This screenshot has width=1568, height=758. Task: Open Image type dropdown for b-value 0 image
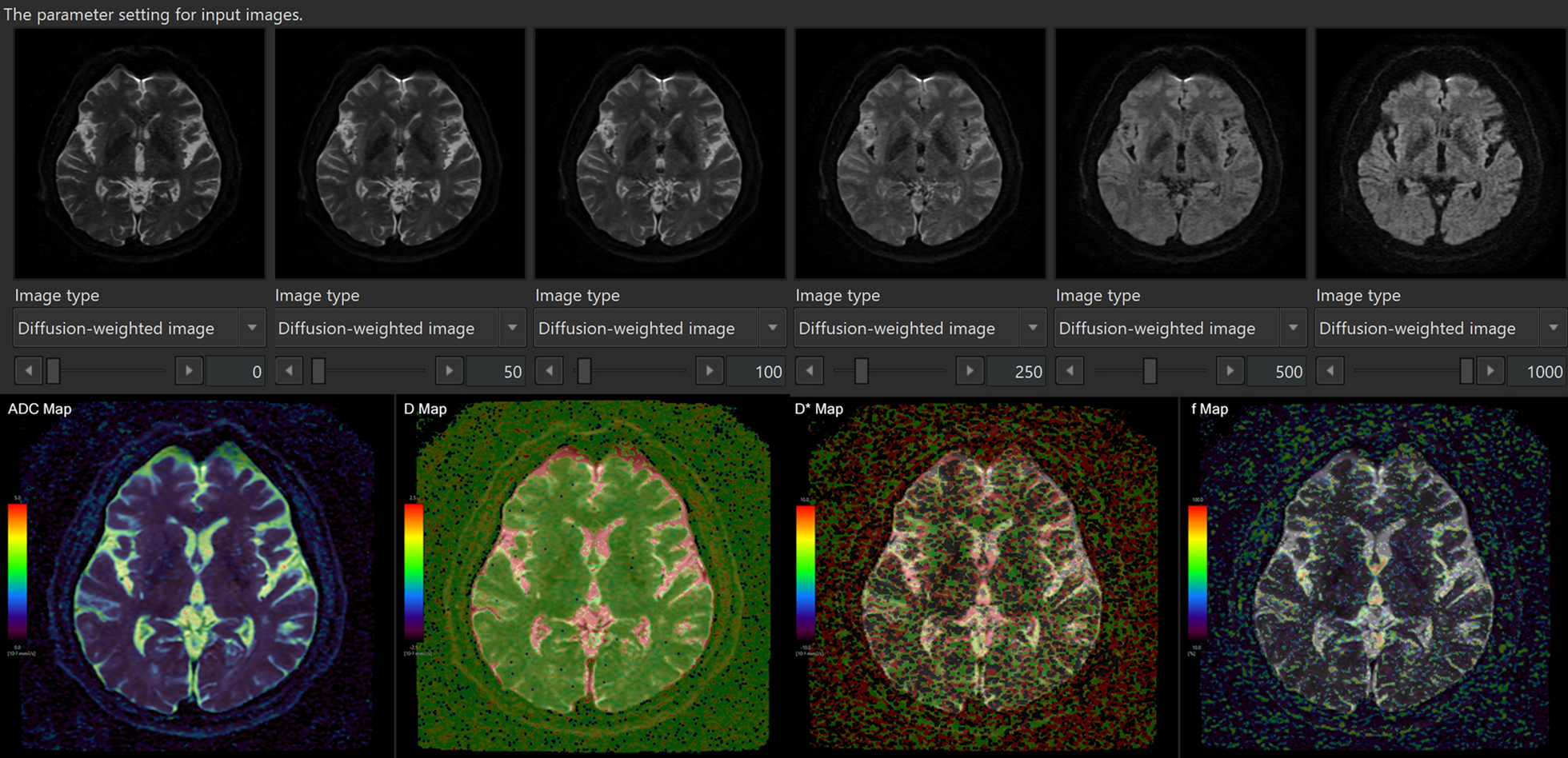(x=139, y=328)
